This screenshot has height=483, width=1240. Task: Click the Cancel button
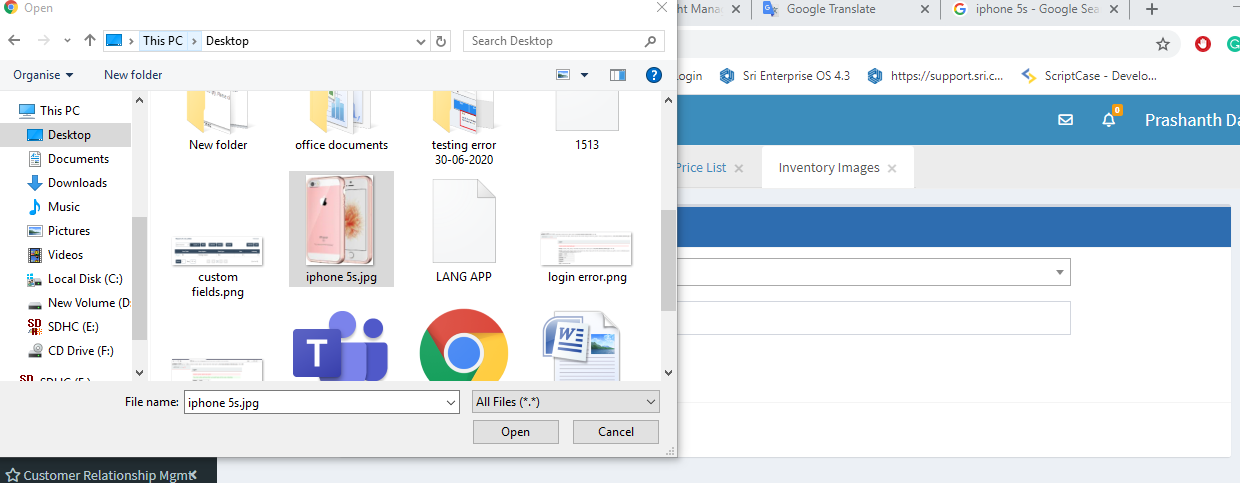pos(616,432)
